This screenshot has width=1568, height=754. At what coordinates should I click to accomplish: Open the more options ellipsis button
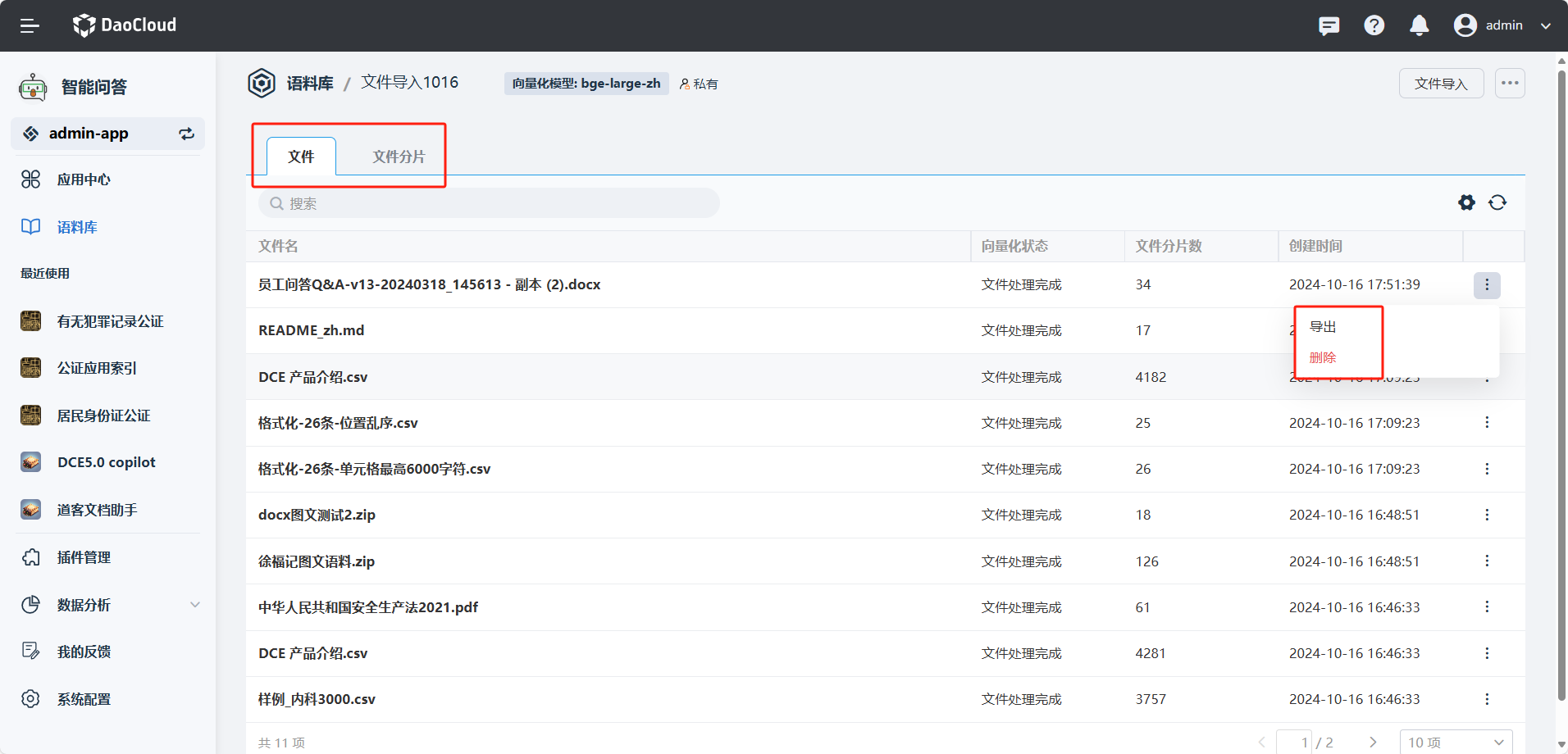[1509, 83]
